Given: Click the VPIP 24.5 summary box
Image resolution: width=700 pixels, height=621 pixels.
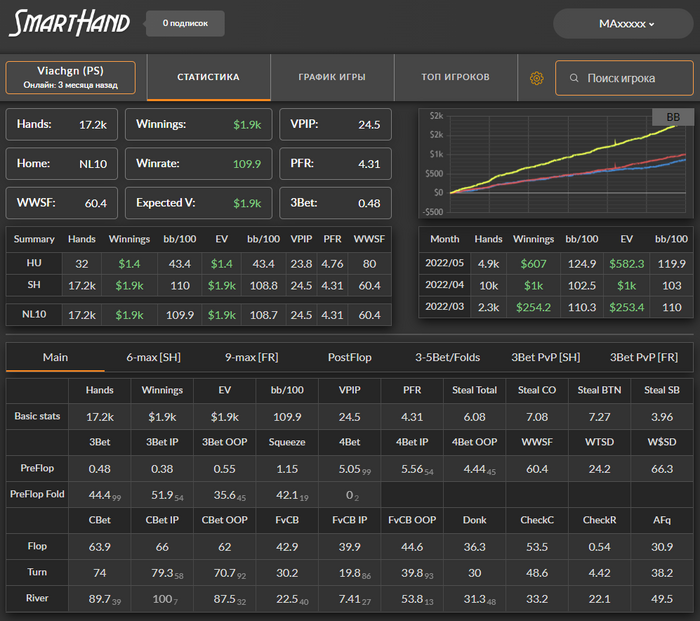Looking at the screenshot, I should [335, 124].
